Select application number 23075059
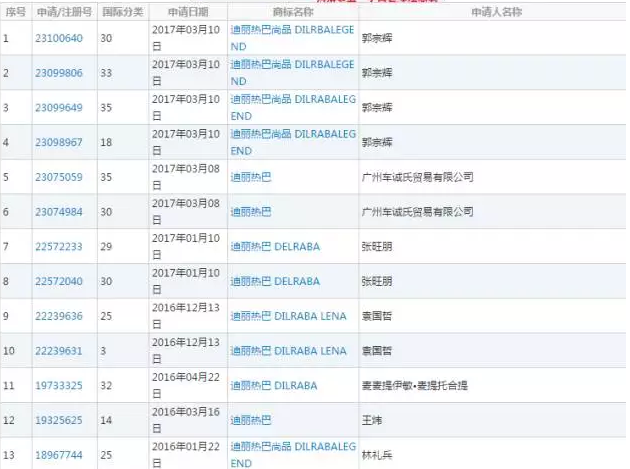630x469 pixels. click(58, 177)
